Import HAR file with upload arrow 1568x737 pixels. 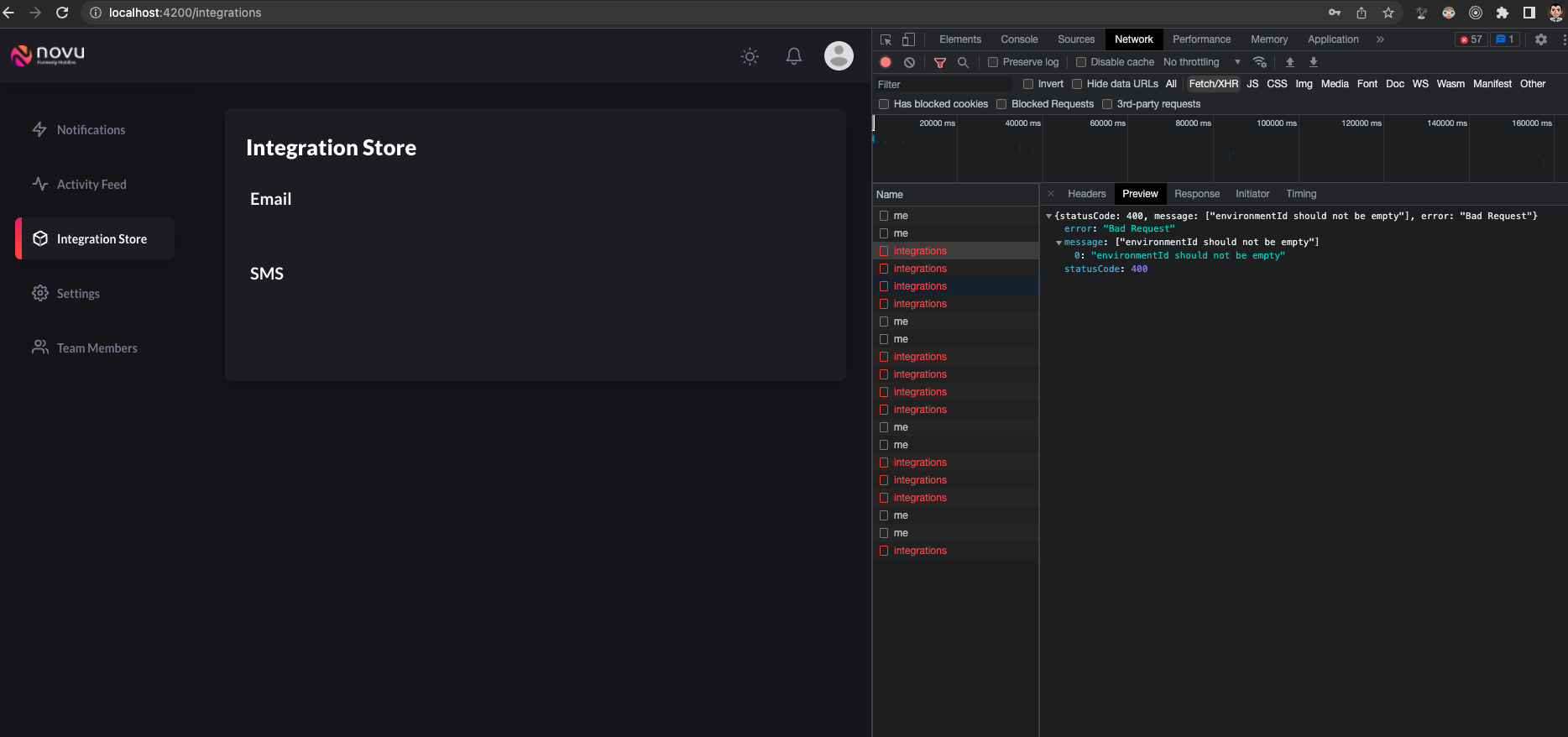pos(1290,62)
